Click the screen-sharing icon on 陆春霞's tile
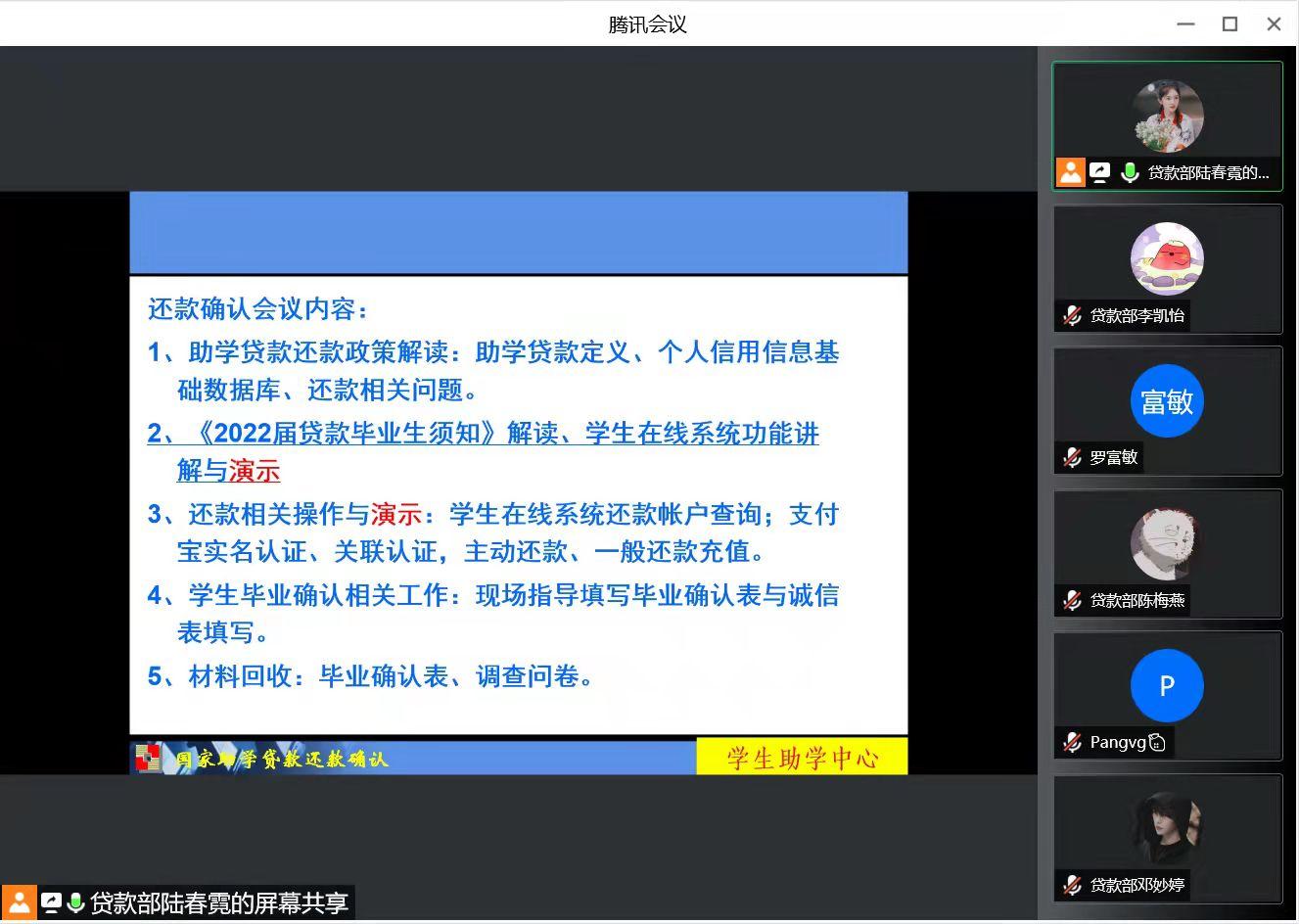 pos(1099,172)
